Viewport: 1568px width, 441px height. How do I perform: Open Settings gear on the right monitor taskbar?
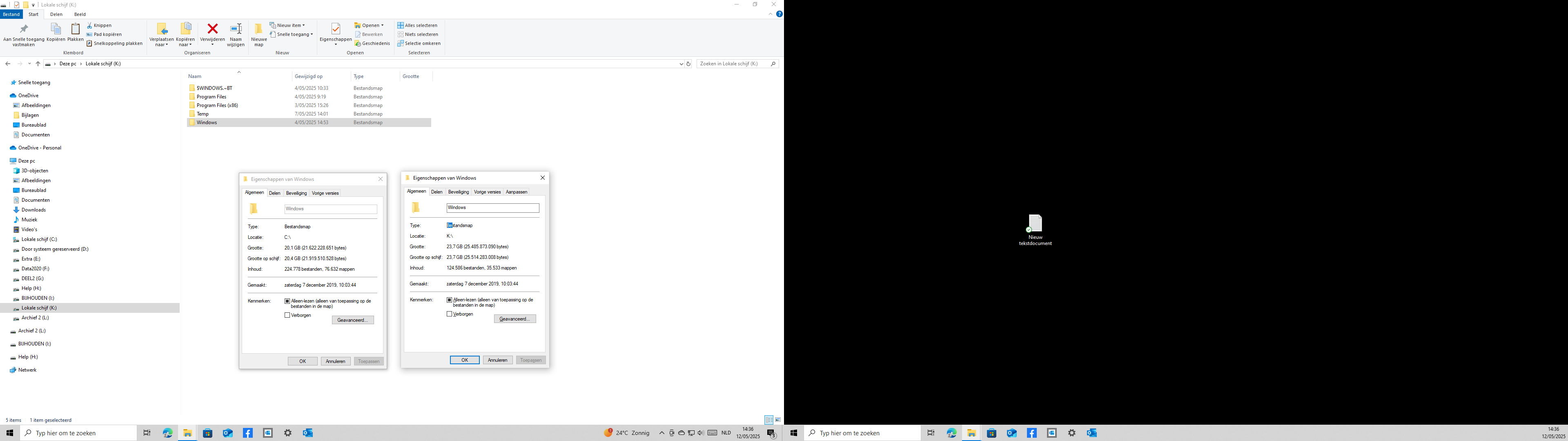[x=1072, y=433]
